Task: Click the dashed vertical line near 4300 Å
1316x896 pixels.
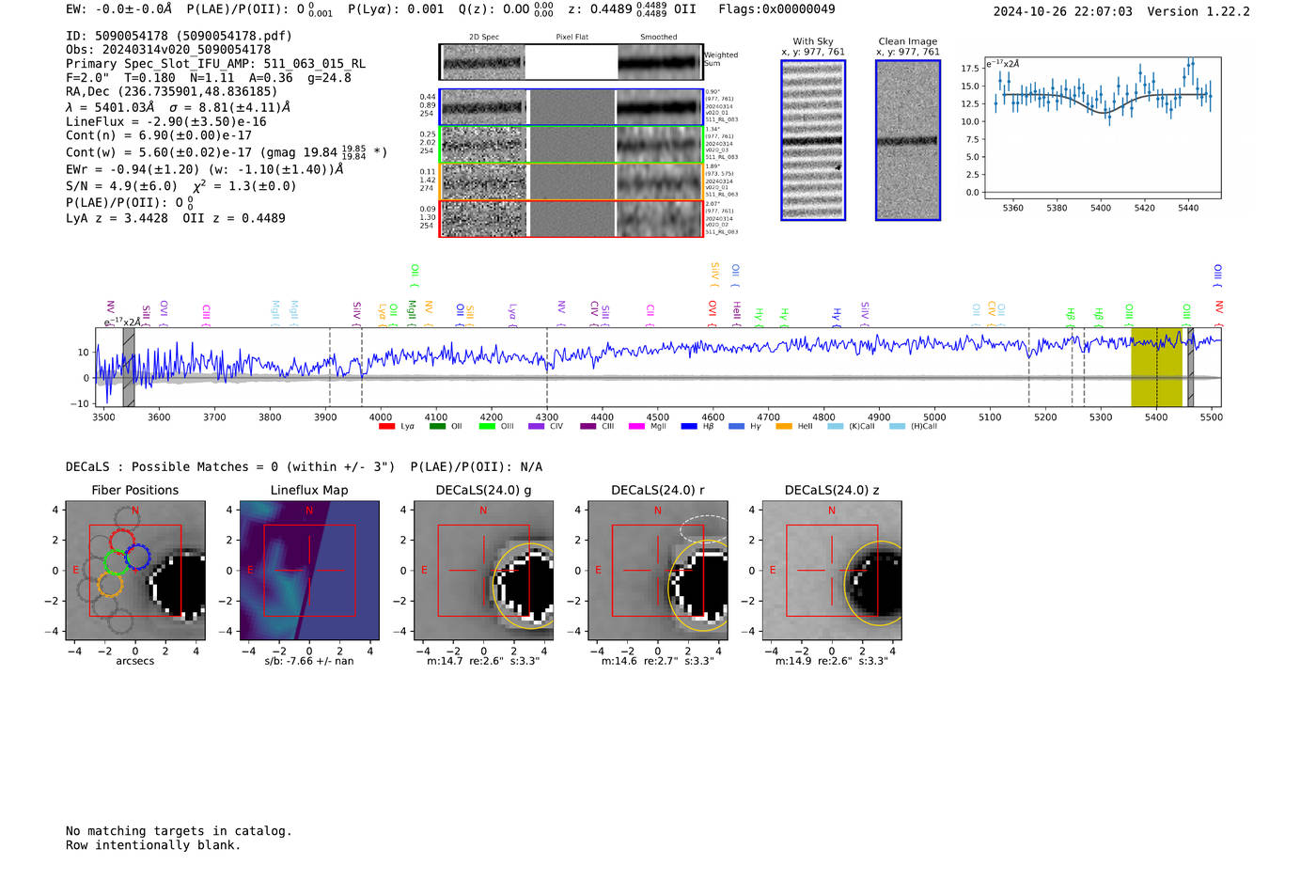Action: pyautogui.click(x=547, y=367)
